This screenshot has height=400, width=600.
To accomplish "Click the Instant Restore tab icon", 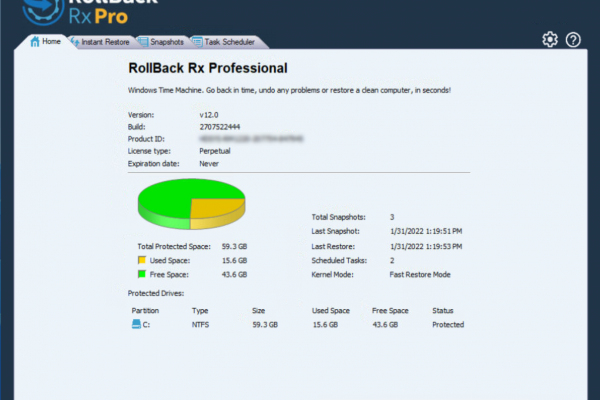I will pyautogui.click(x=75, y=42).
